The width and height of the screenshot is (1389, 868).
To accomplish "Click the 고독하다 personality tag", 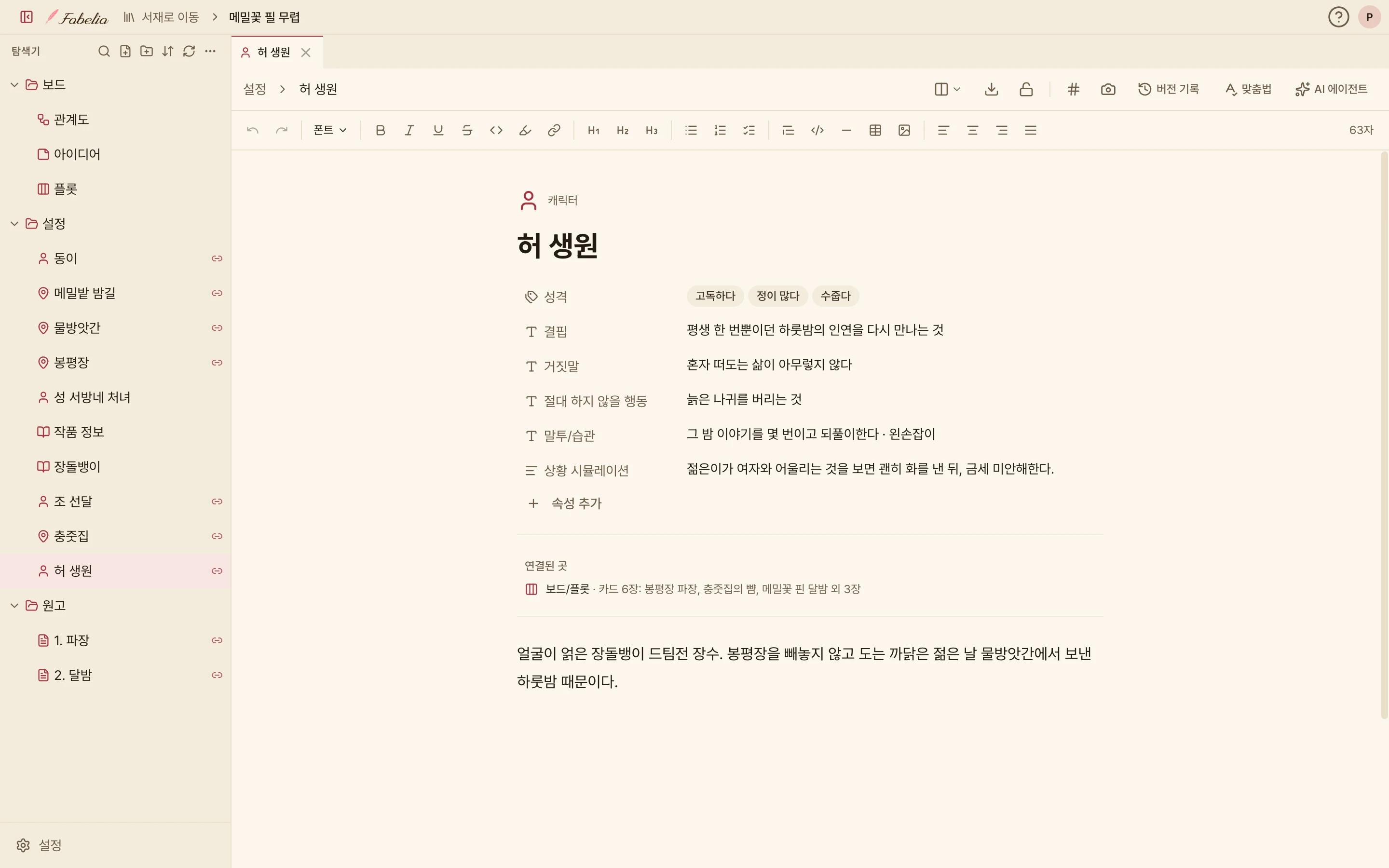I will (x=715, y=296).
